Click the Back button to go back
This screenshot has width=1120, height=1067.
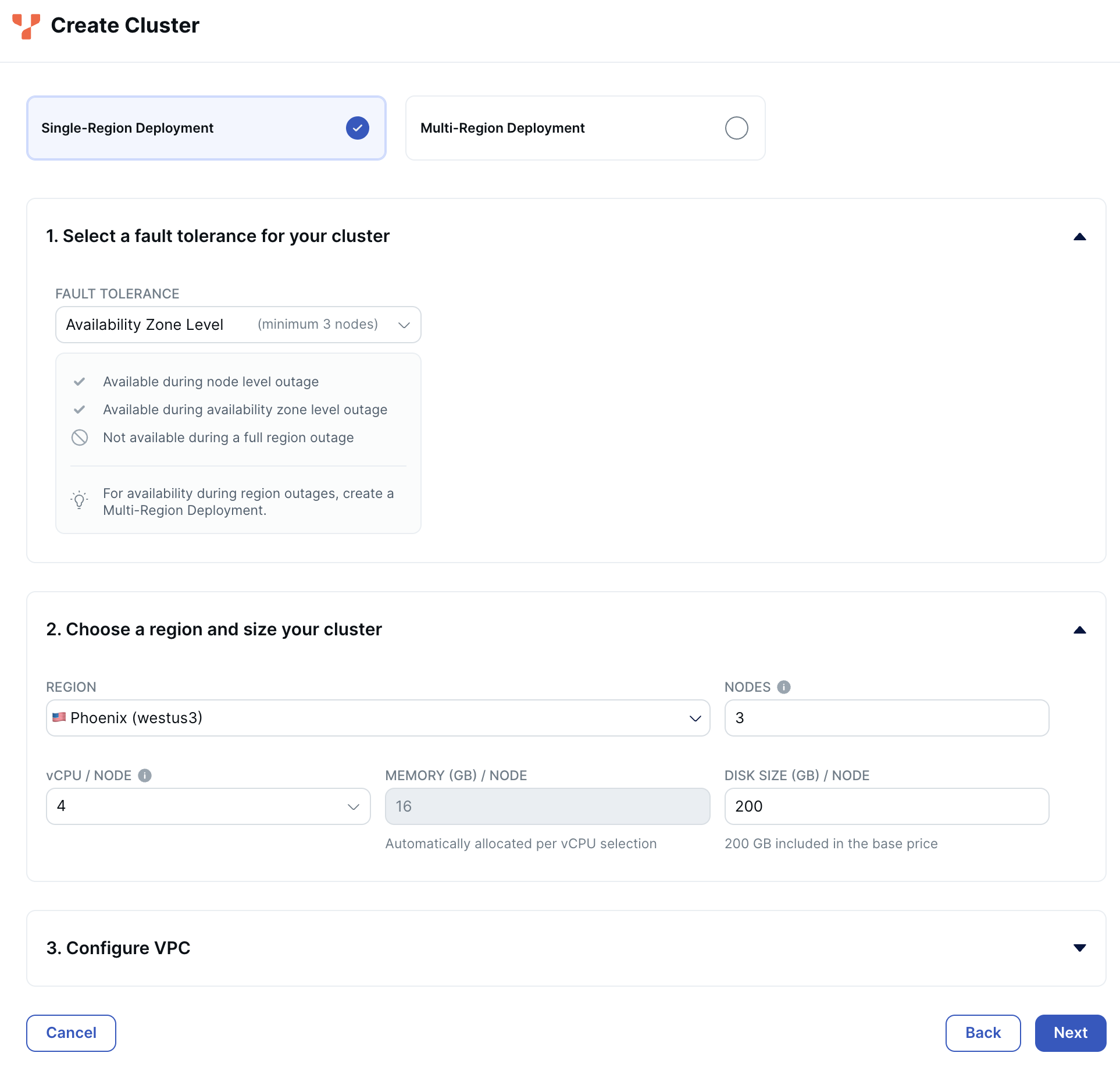(982, 1032)
